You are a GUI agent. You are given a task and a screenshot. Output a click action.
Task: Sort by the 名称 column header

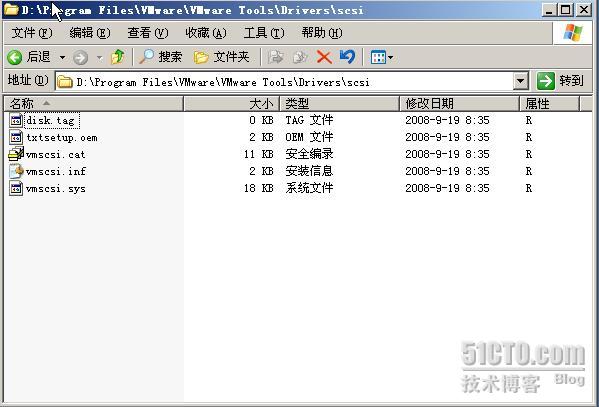pos(94,104)
